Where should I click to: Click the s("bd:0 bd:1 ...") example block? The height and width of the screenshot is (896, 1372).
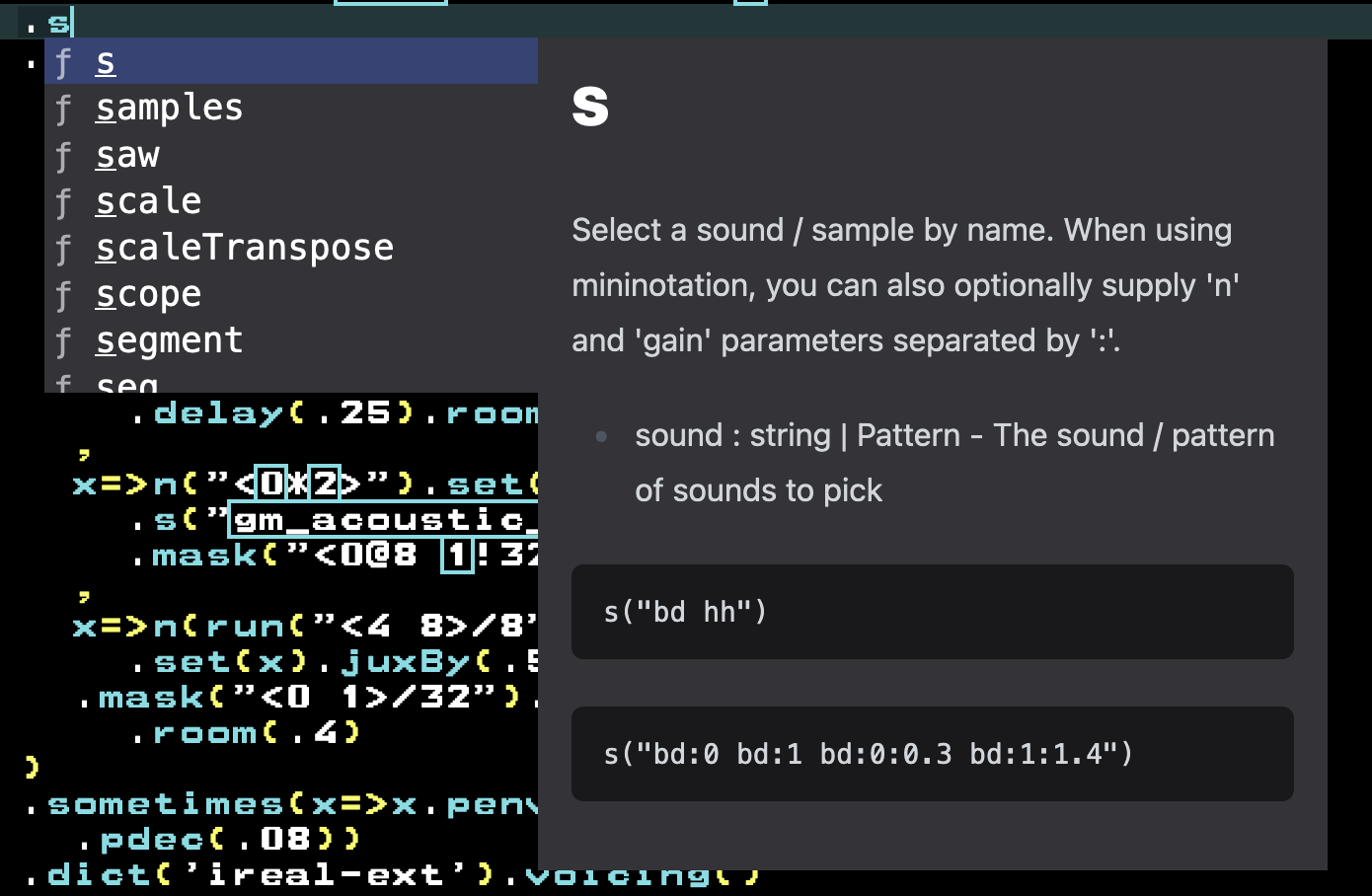[x=932, y=754]
